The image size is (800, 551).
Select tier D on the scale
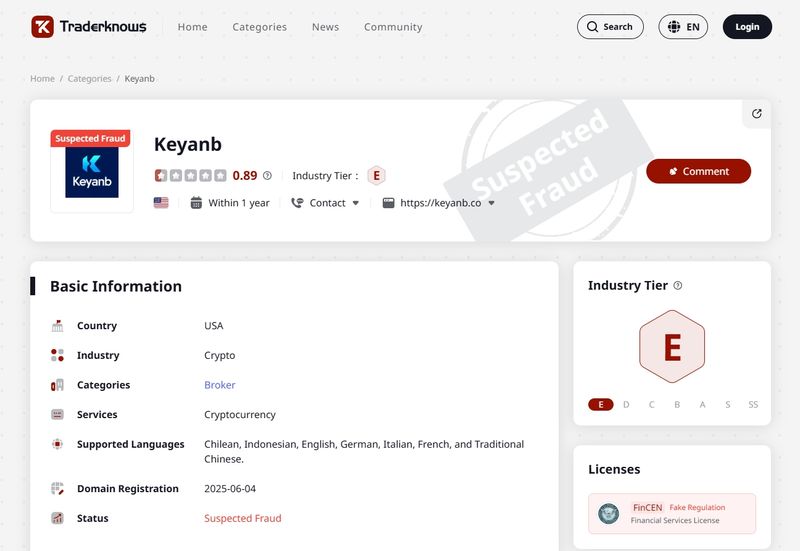coord(626,405)
